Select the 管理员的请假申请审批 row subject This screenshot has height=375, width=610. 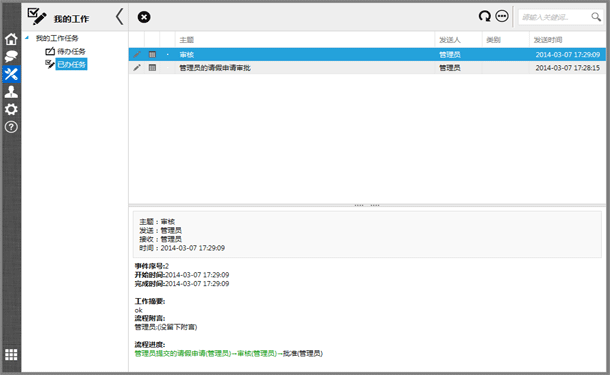(215, 68)
